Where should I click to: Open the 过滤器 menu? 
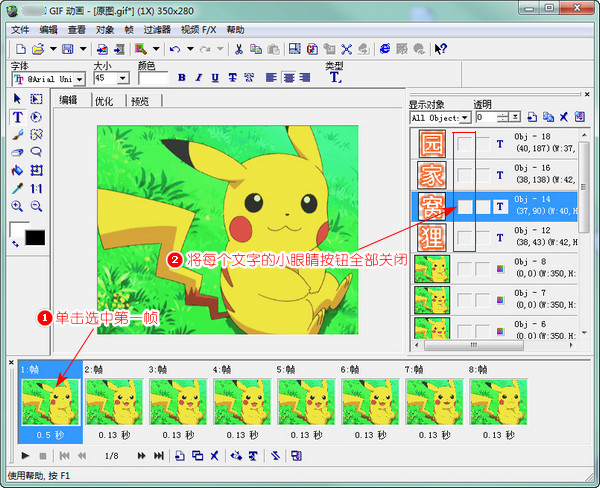click(x=157, y=30)
